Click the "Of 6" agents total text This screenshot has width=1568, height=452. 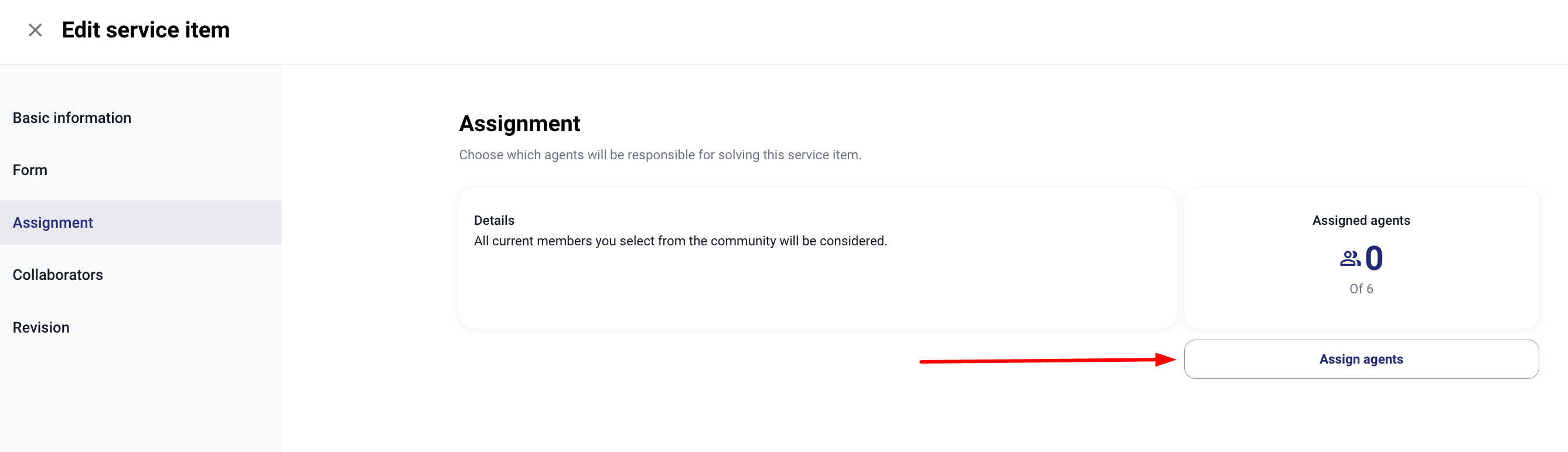1361,289
